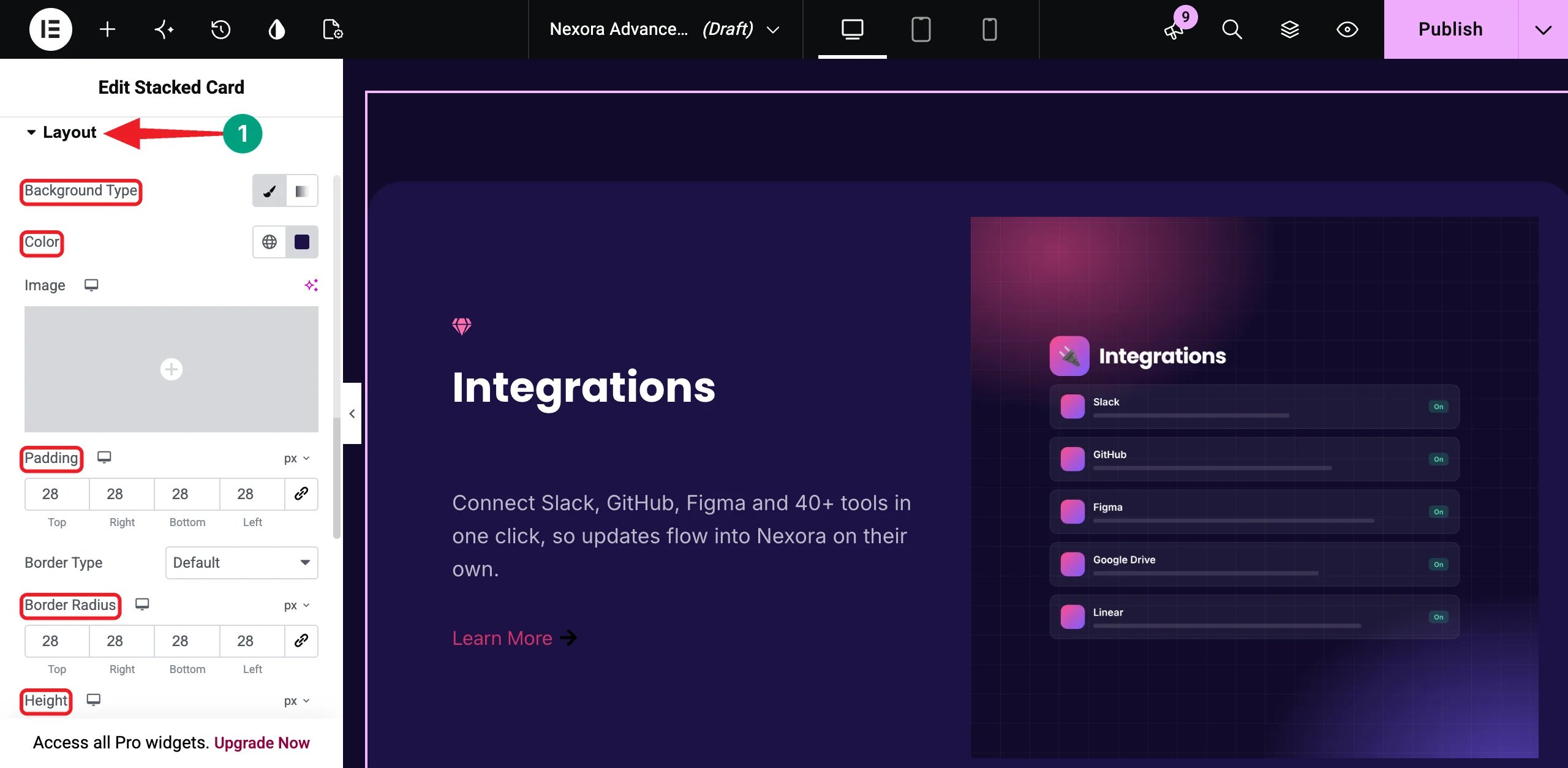The image size is (1568, 768).
Task: Collapse the editor side panel arrow
Action: pyautogui.click(x=352, y=413)
